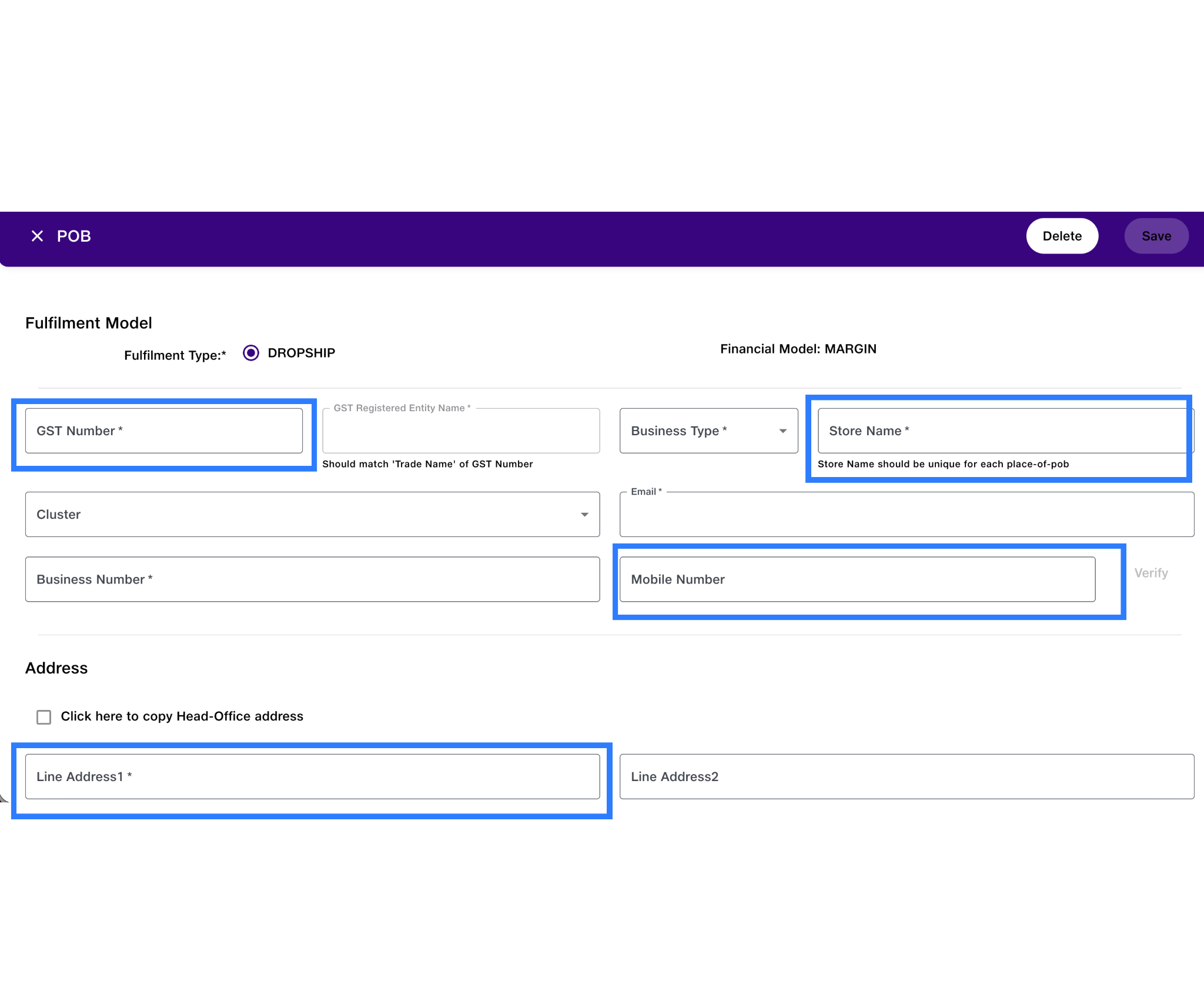Focus the GST Number field

[164, 431]
